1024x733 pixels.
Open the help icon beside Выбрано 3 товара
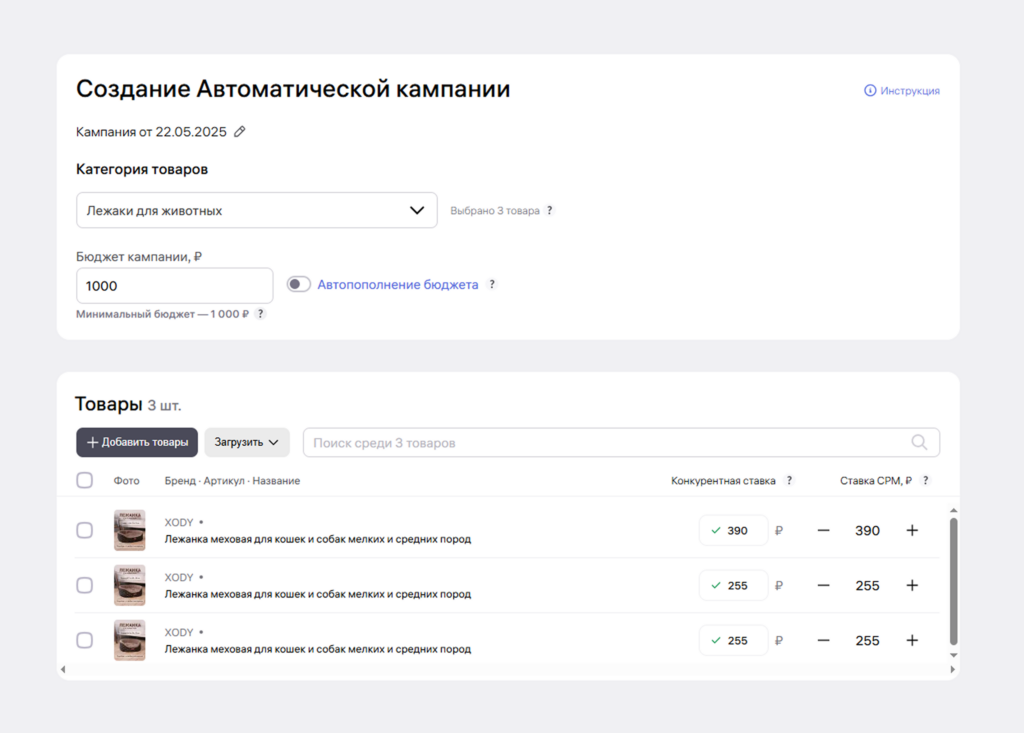click(549, 211)
